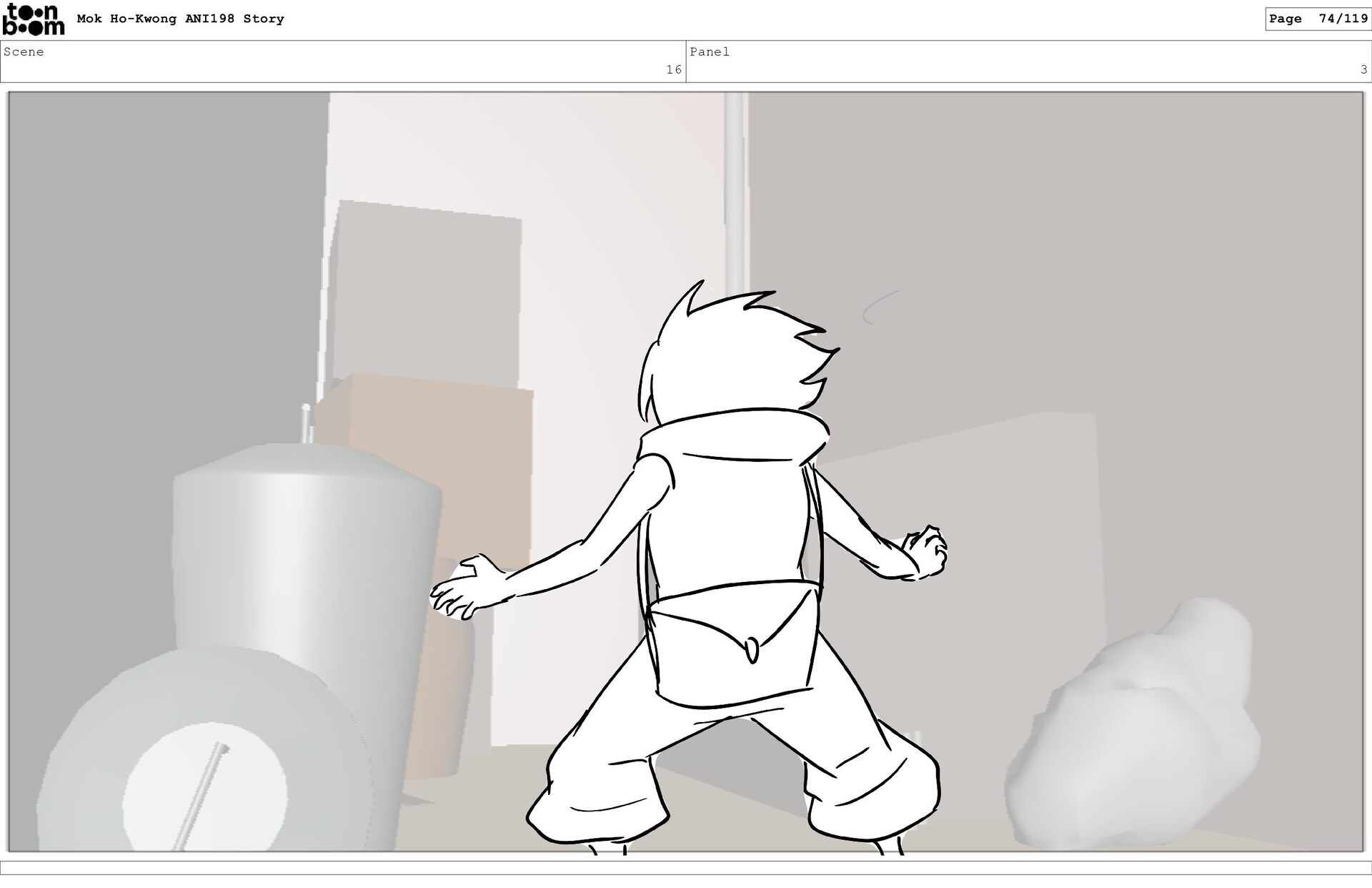1372x888 pixels.
Task: Click the empty notes field below panel
Action: click(686, 867)
